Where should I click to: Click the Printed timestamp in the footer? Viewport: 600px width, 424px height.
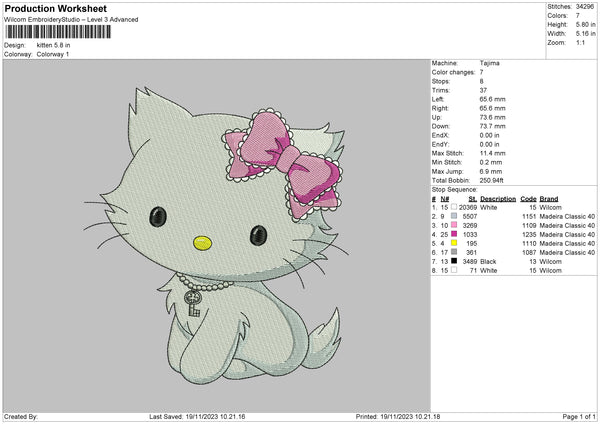click(x=398, y=416)
